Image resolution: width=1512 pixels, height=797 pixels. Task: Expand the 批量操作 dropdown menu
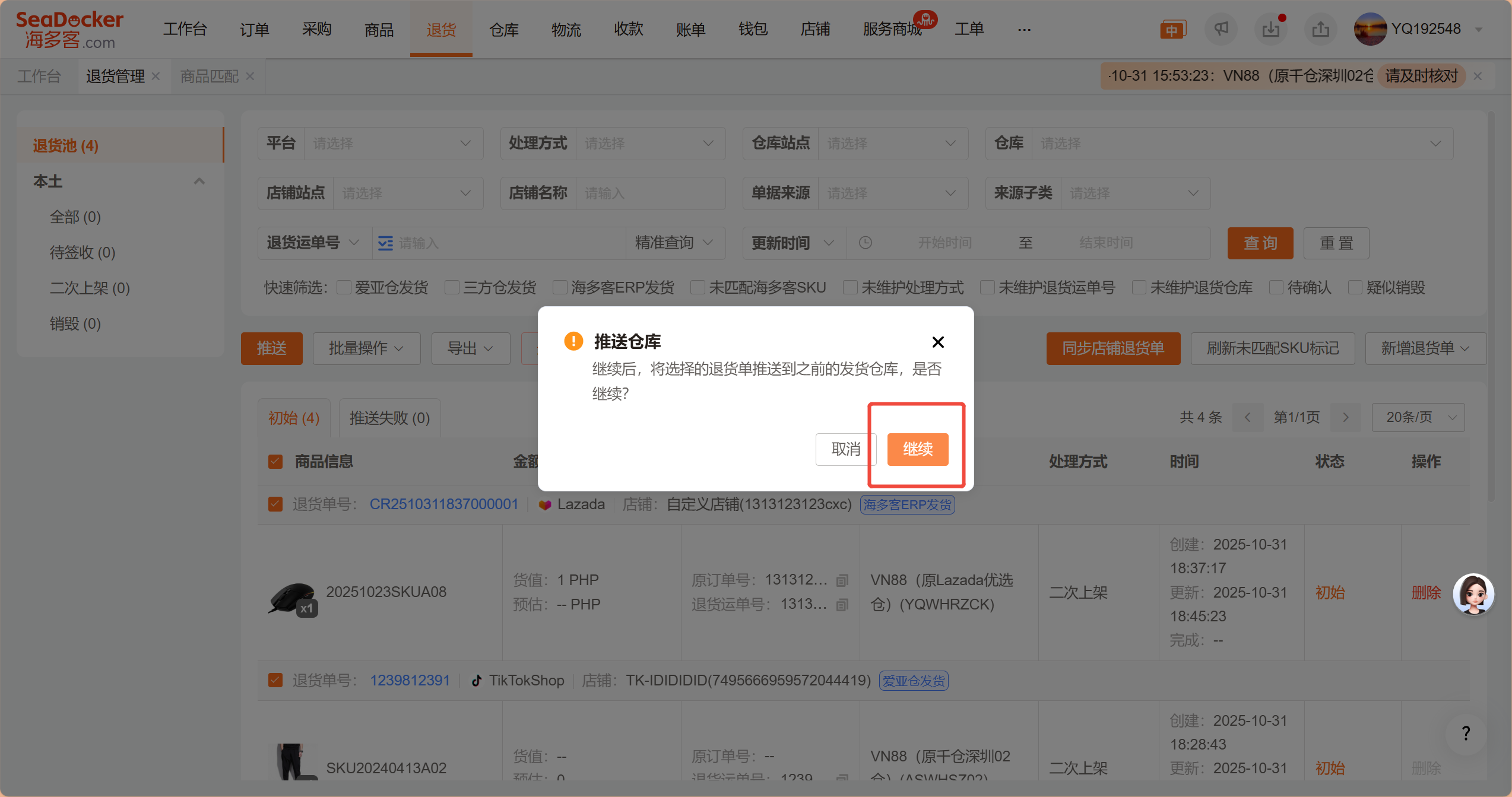(x=366, y=348)
